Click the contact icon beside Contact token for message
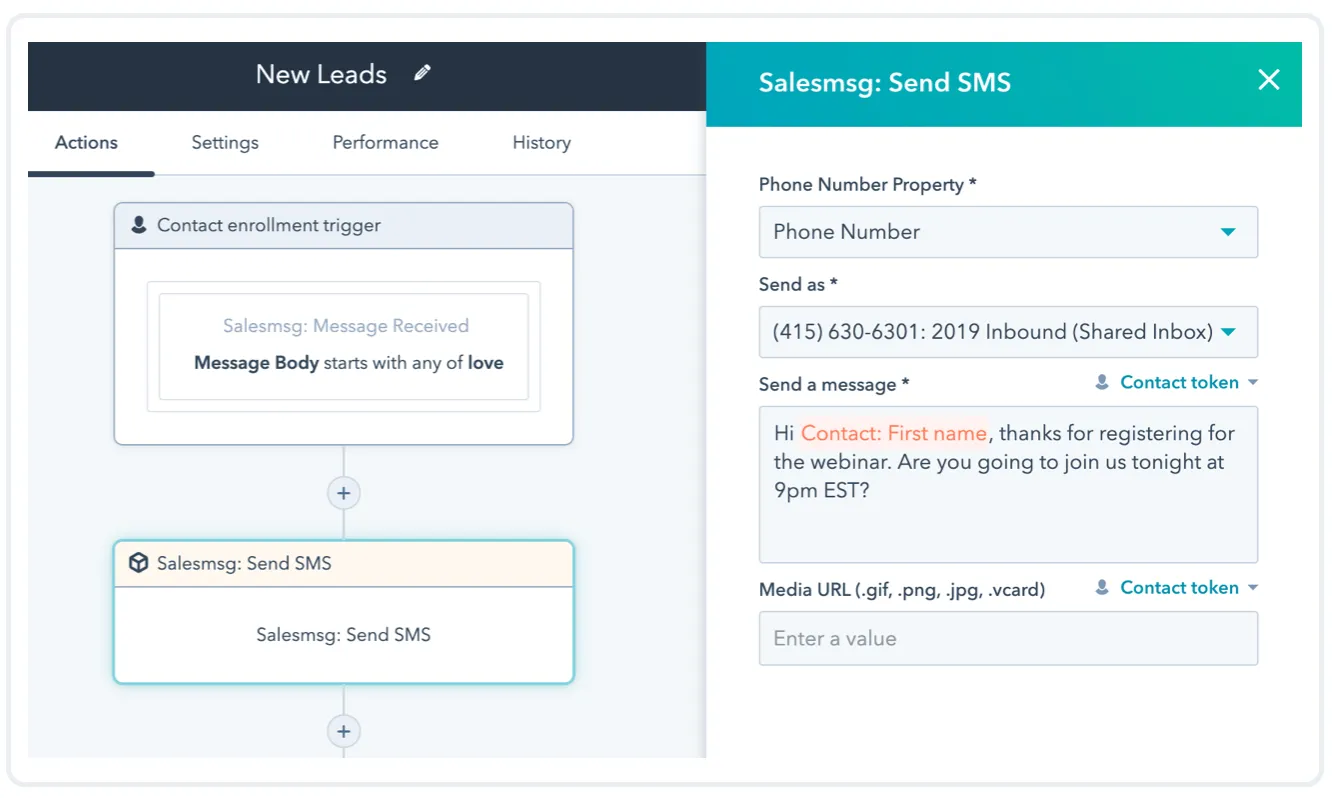This screenshot has width=1338, height=798. (1102, 381)
